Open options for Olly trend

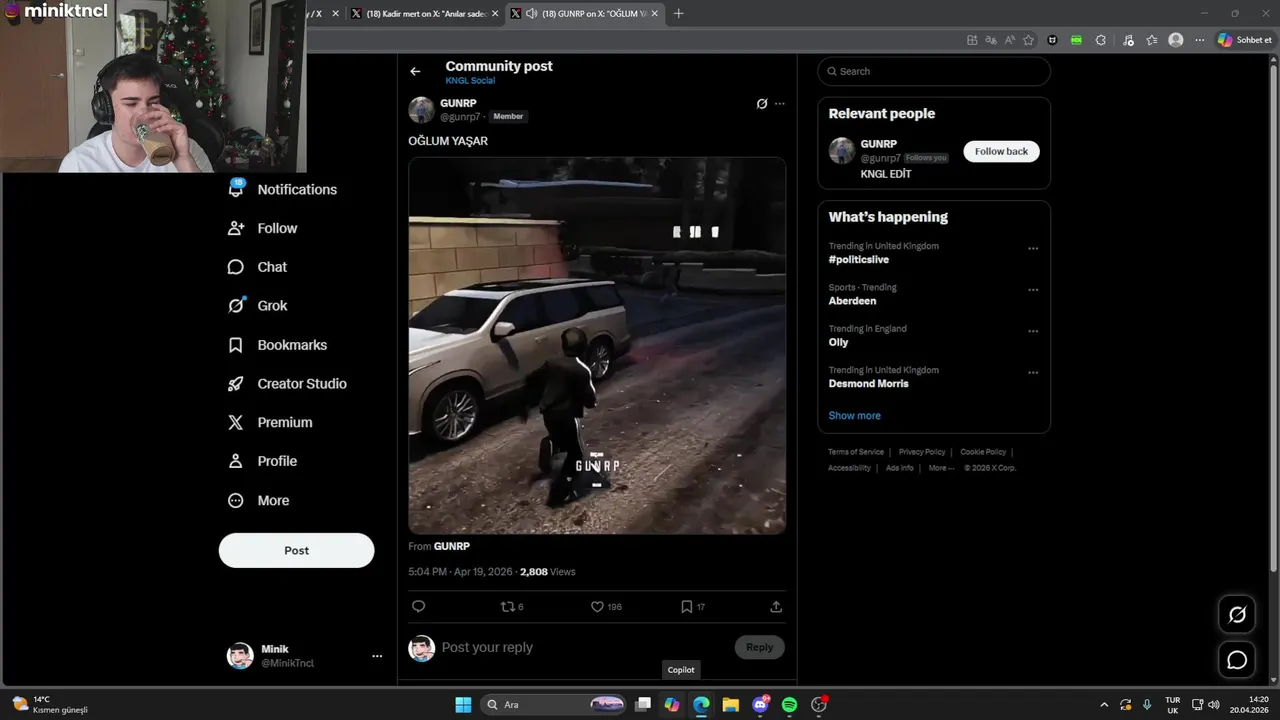[1033, 331]
